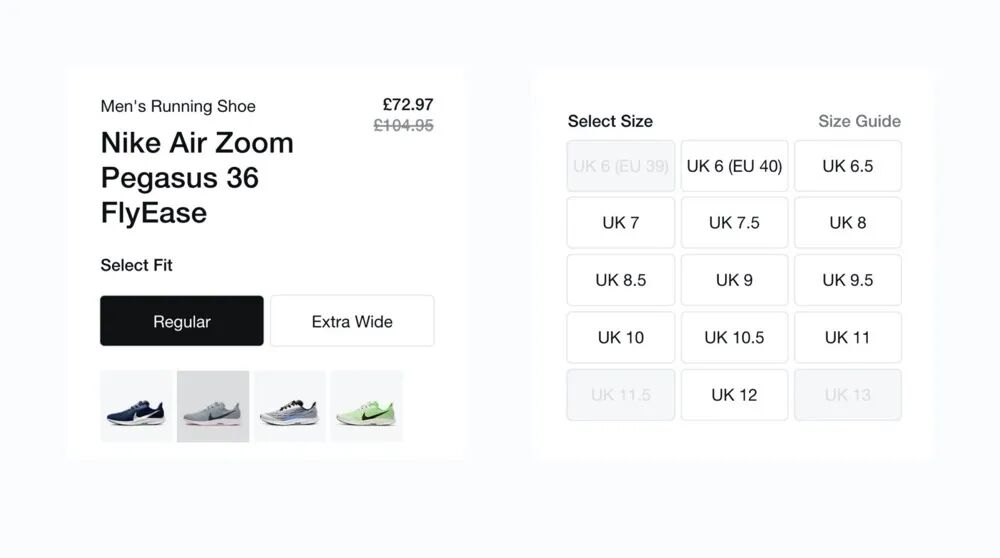Click the greyed-out UK 13 size

[847, 395]
